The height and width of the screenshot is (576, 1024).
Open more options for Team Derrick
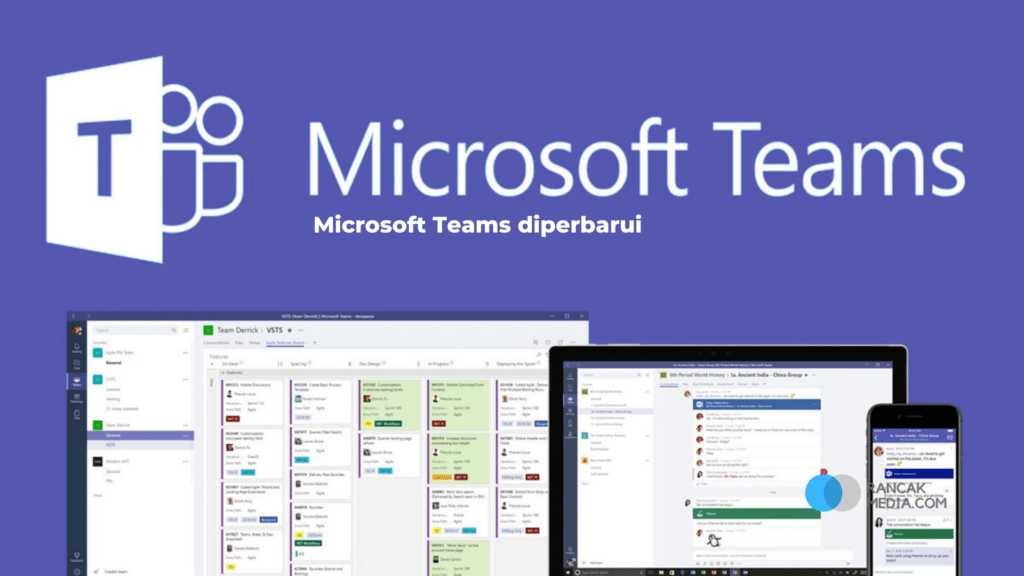tap(186, 425)
